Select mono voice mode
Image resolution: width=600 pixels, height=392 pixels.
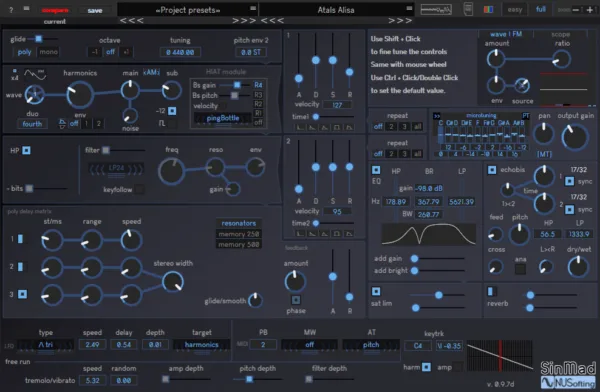click(x=49, y=52)
